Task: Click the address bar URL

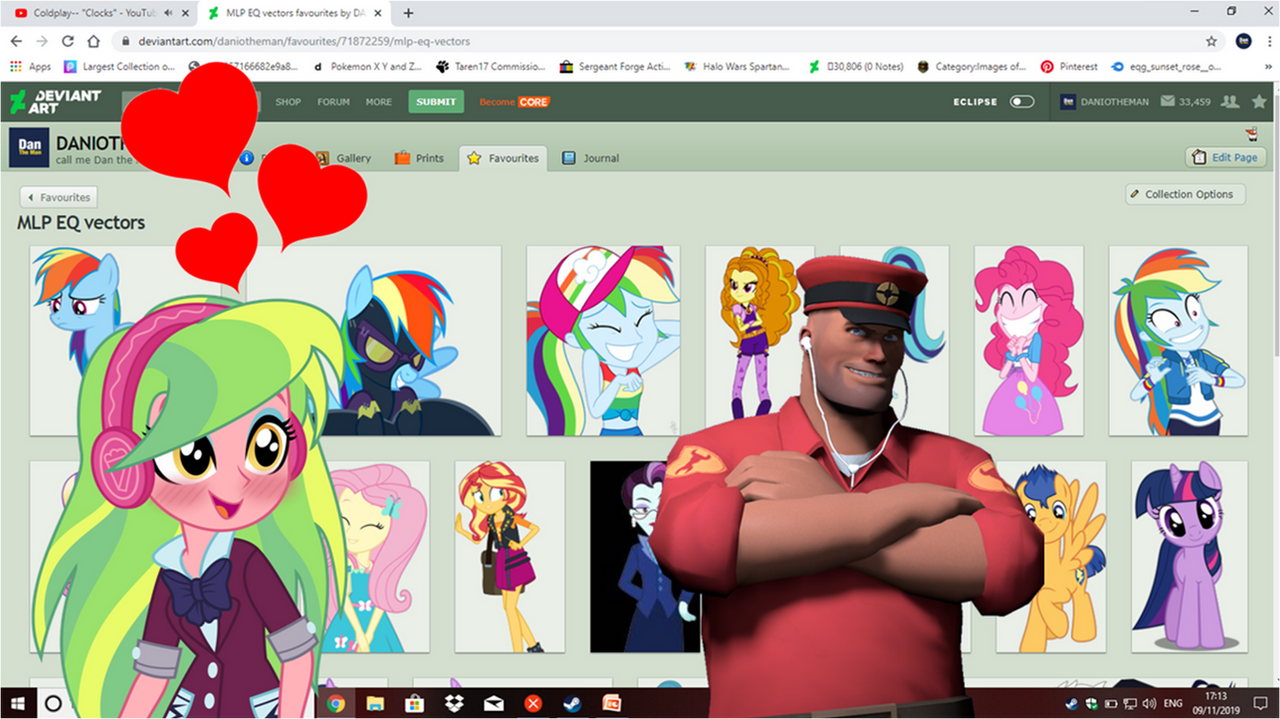Action: 303,42
